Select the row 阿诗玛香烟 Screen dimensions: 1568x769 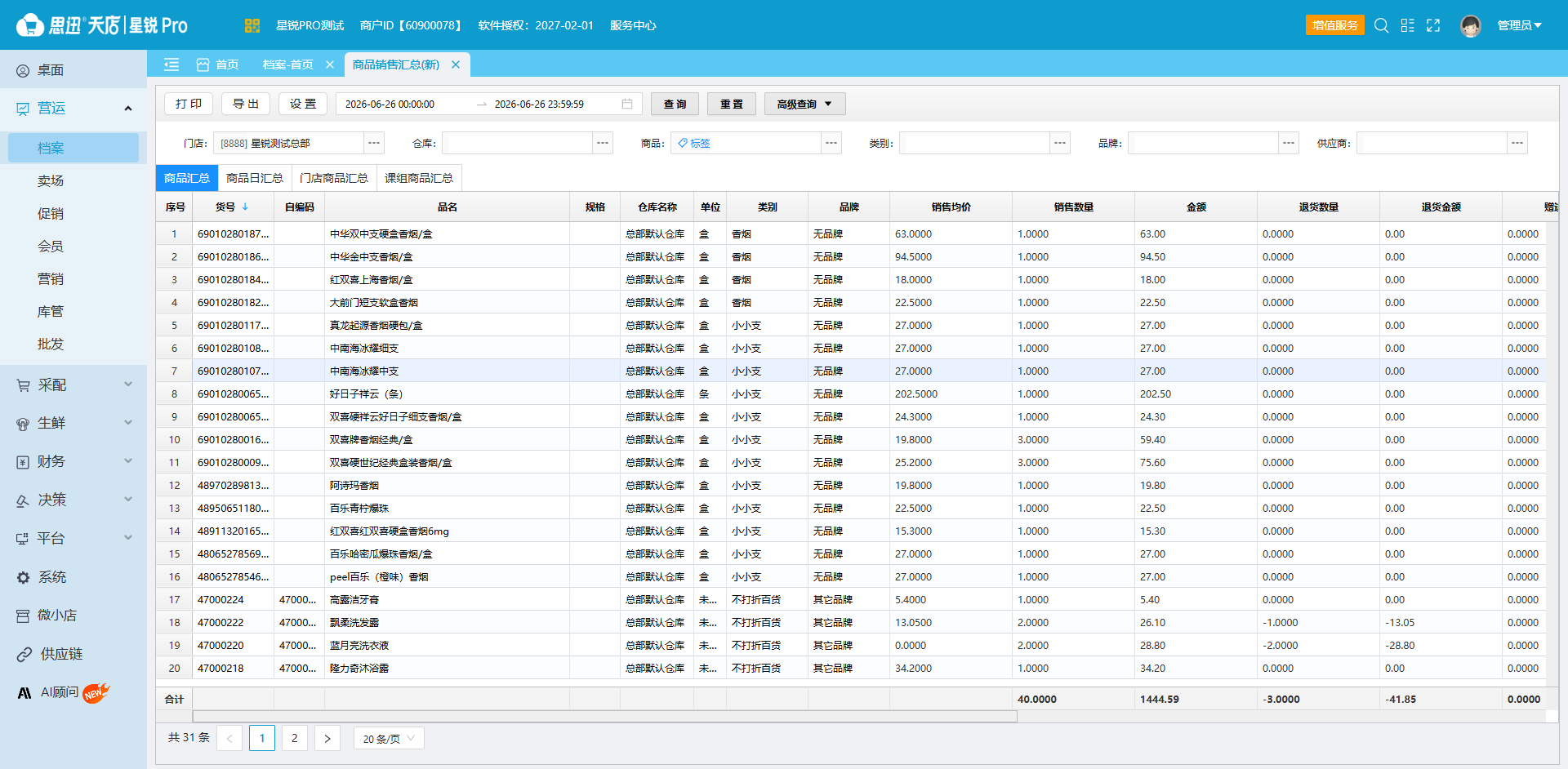(x=849, y=485)
